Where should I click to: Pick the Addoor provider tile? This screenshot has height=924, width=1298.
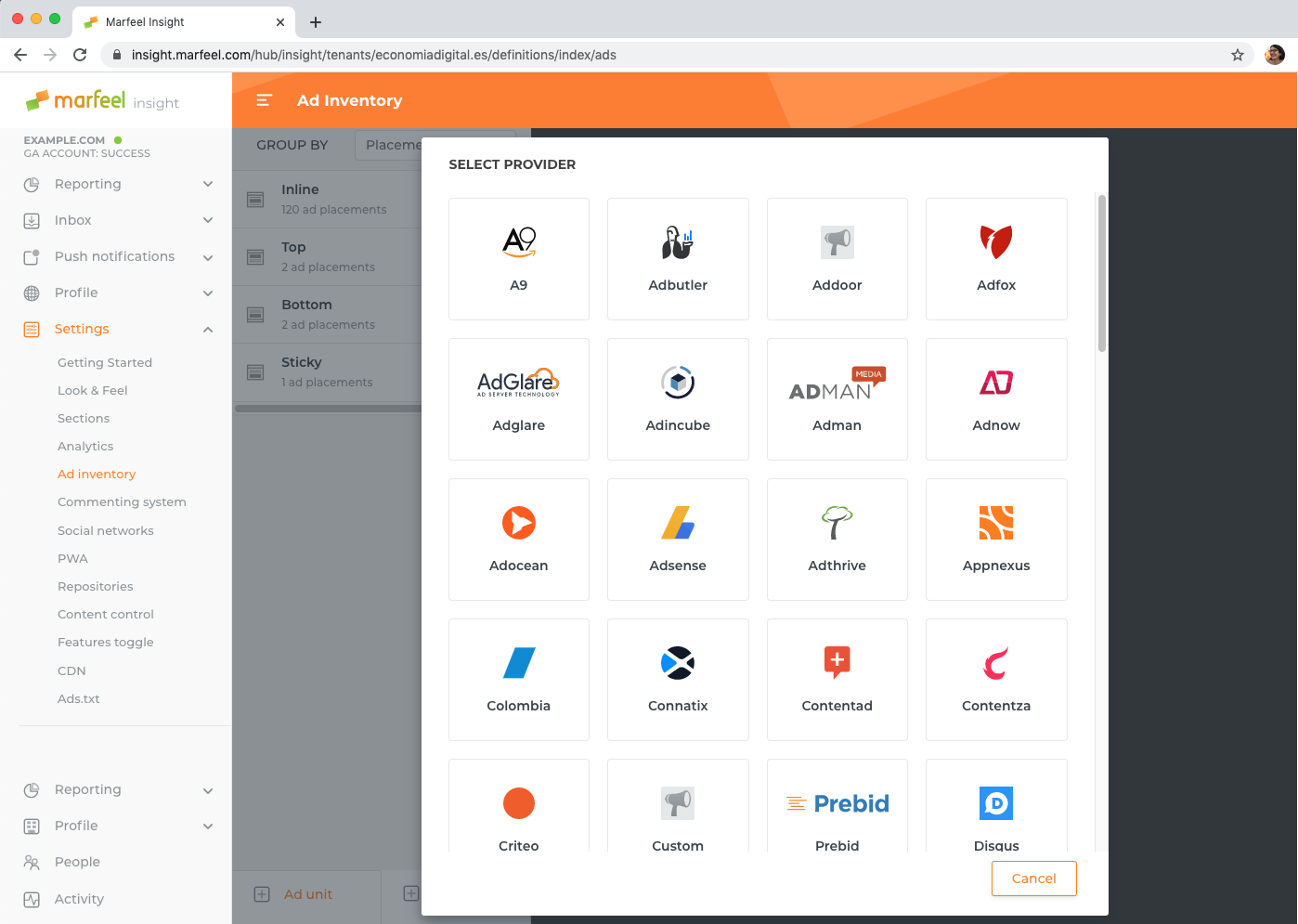(x=837, y=259)
